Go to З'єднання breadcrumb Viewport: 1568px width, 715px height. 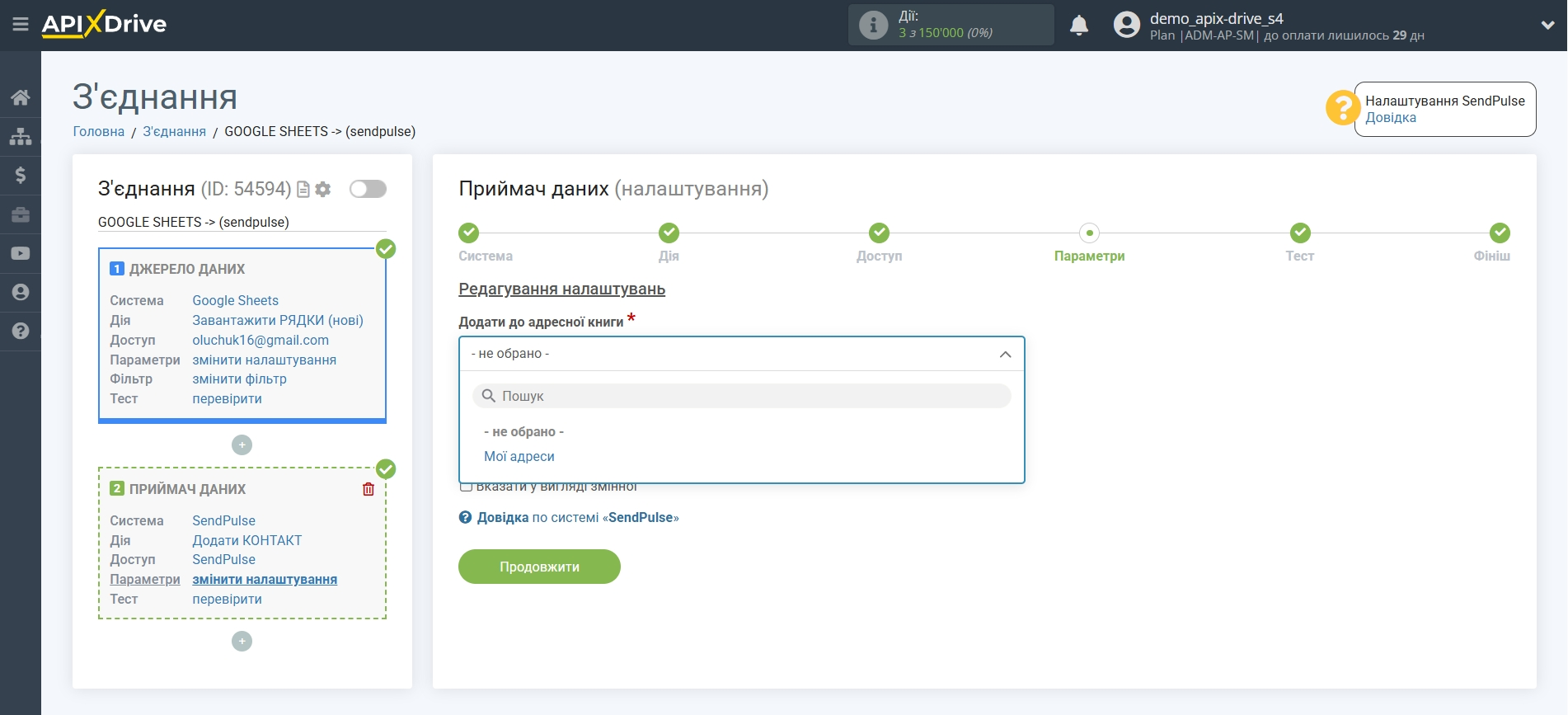[x=175, y=132]
